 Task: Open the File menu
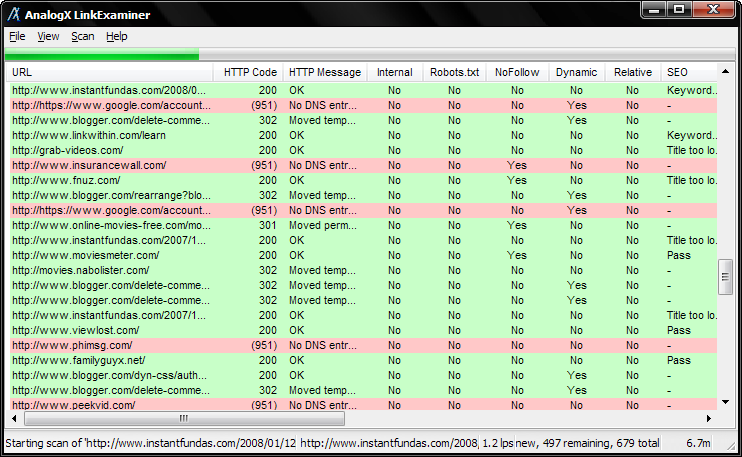point(18,36)
